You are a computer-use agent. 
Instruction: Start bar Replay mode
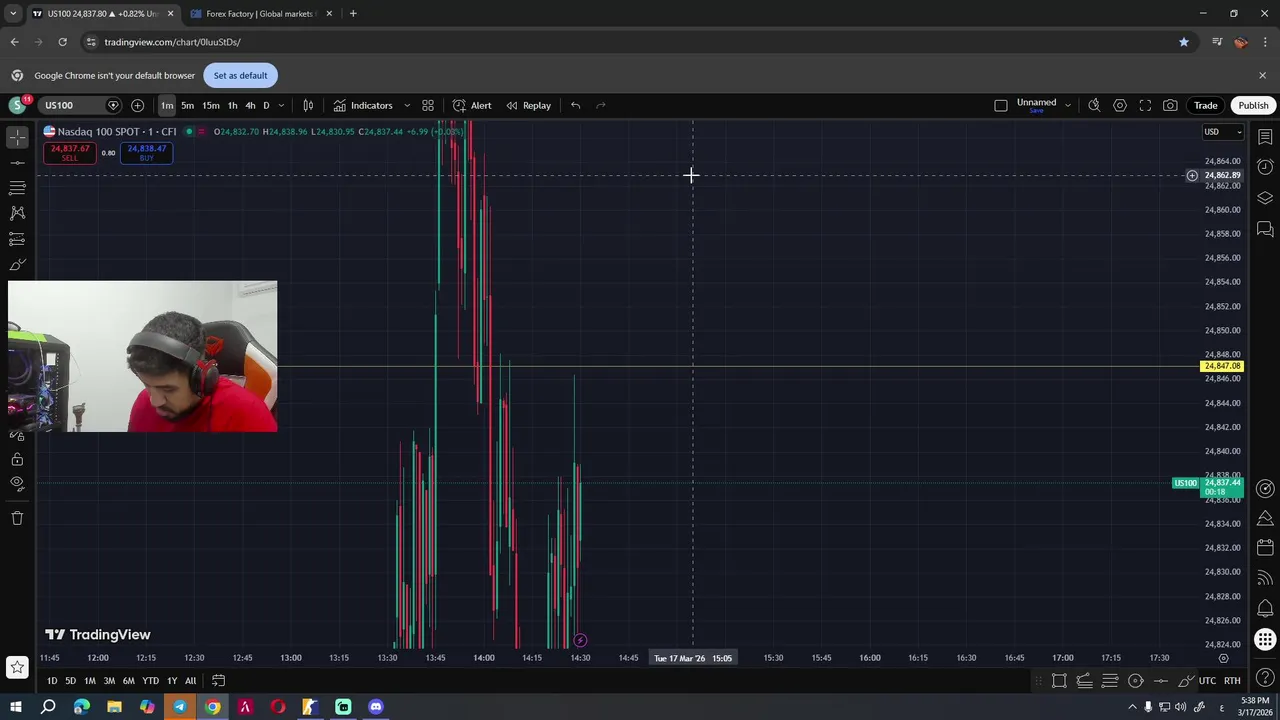[529, 105]
